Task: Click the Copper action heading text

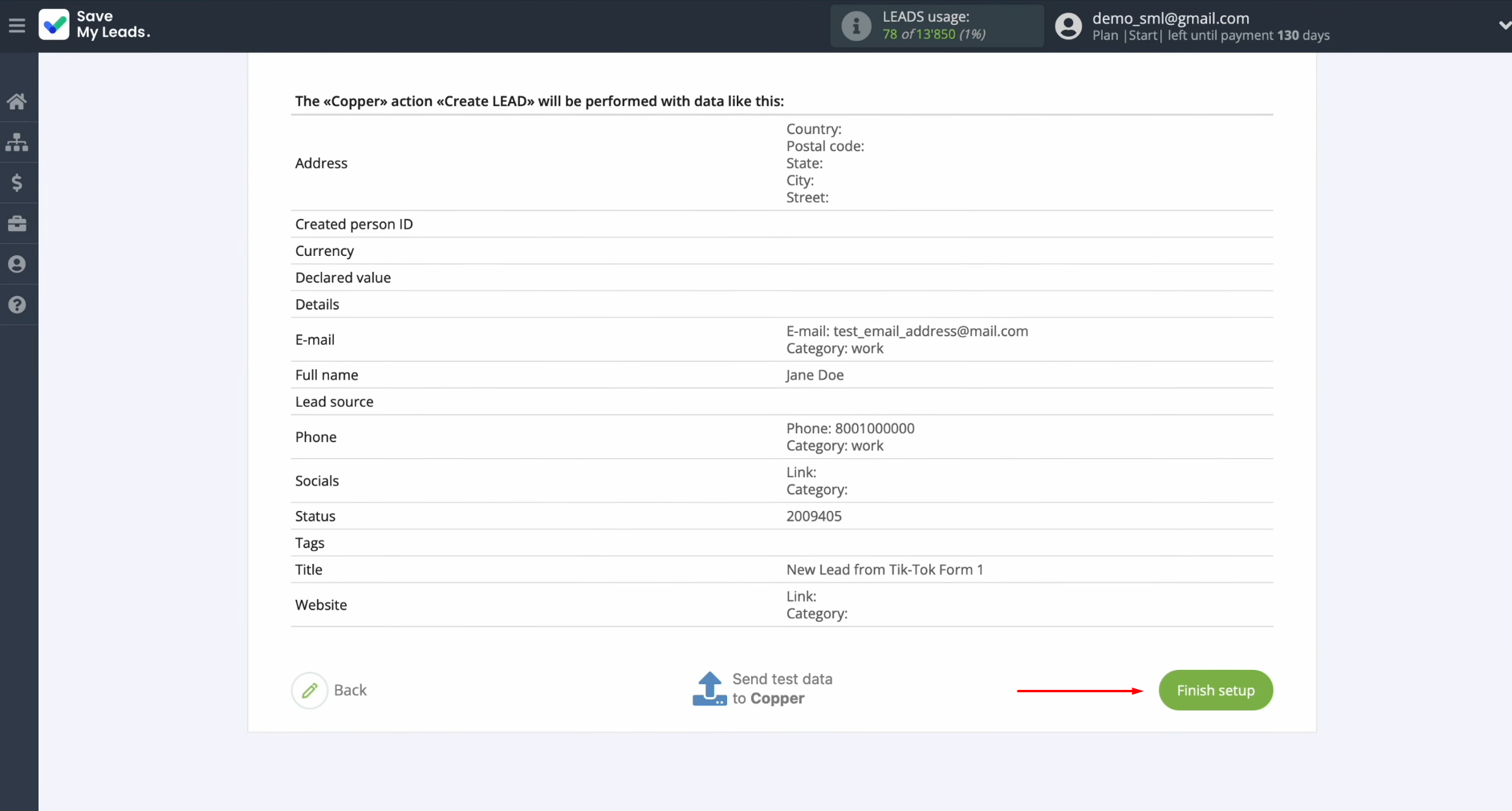Action: pyautogui.click(x=539, y=101)
